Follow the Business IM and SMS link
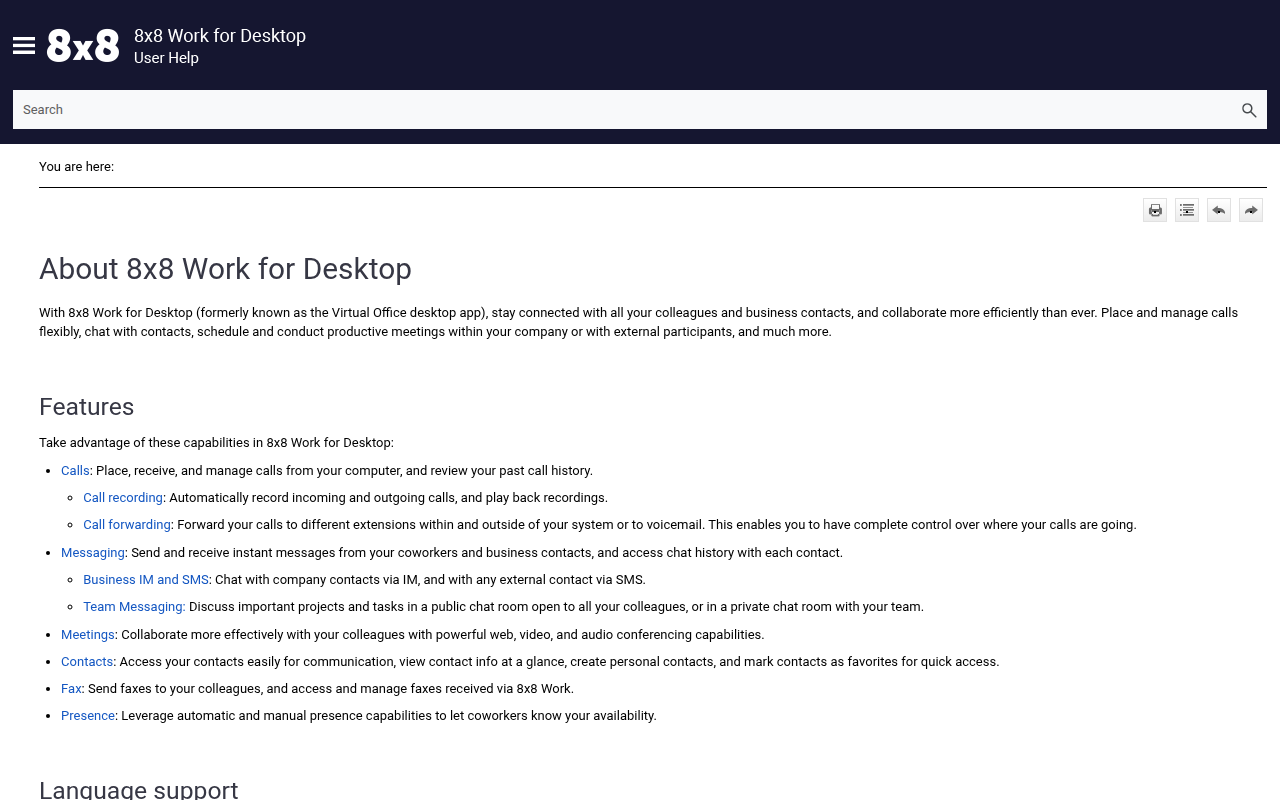This screenshot has width=1280, height=800. click(146, 580)
